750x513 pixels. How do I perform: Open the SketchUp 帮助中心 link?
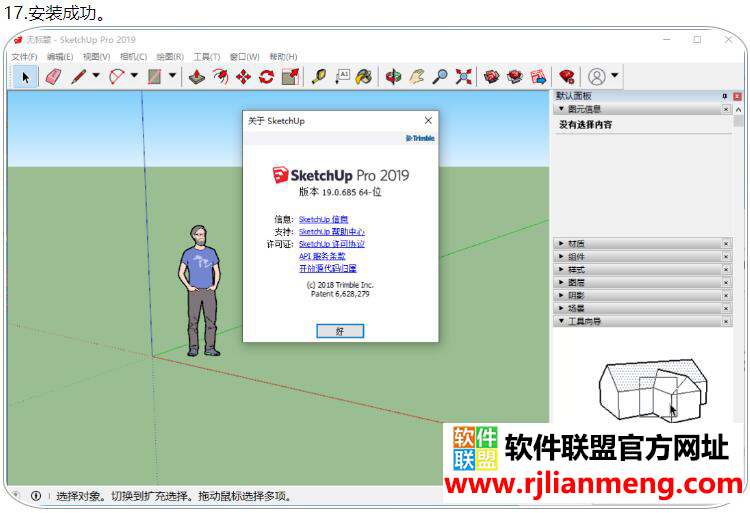click(331, 232)
